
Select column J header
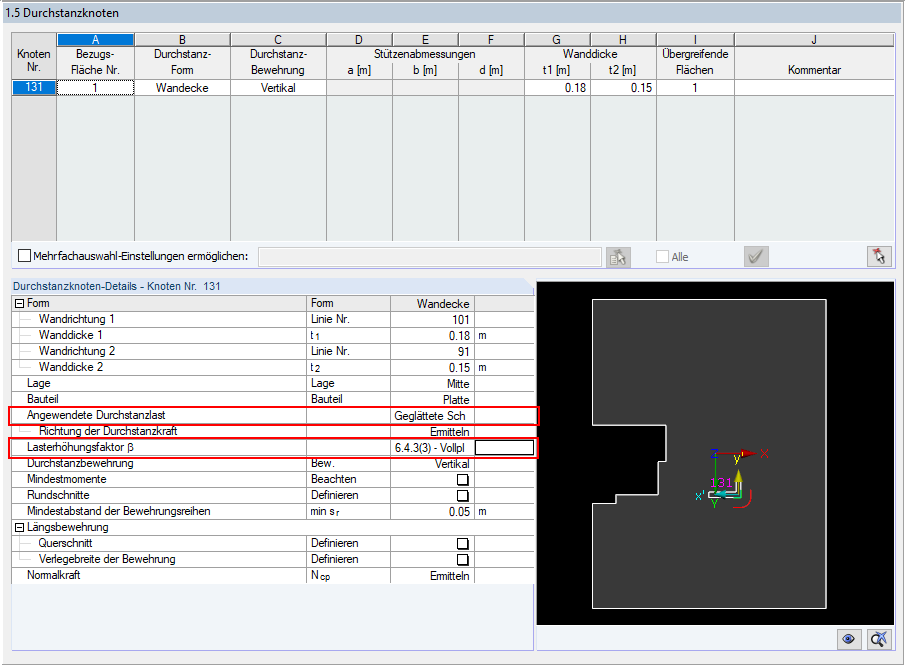[814, 39]
